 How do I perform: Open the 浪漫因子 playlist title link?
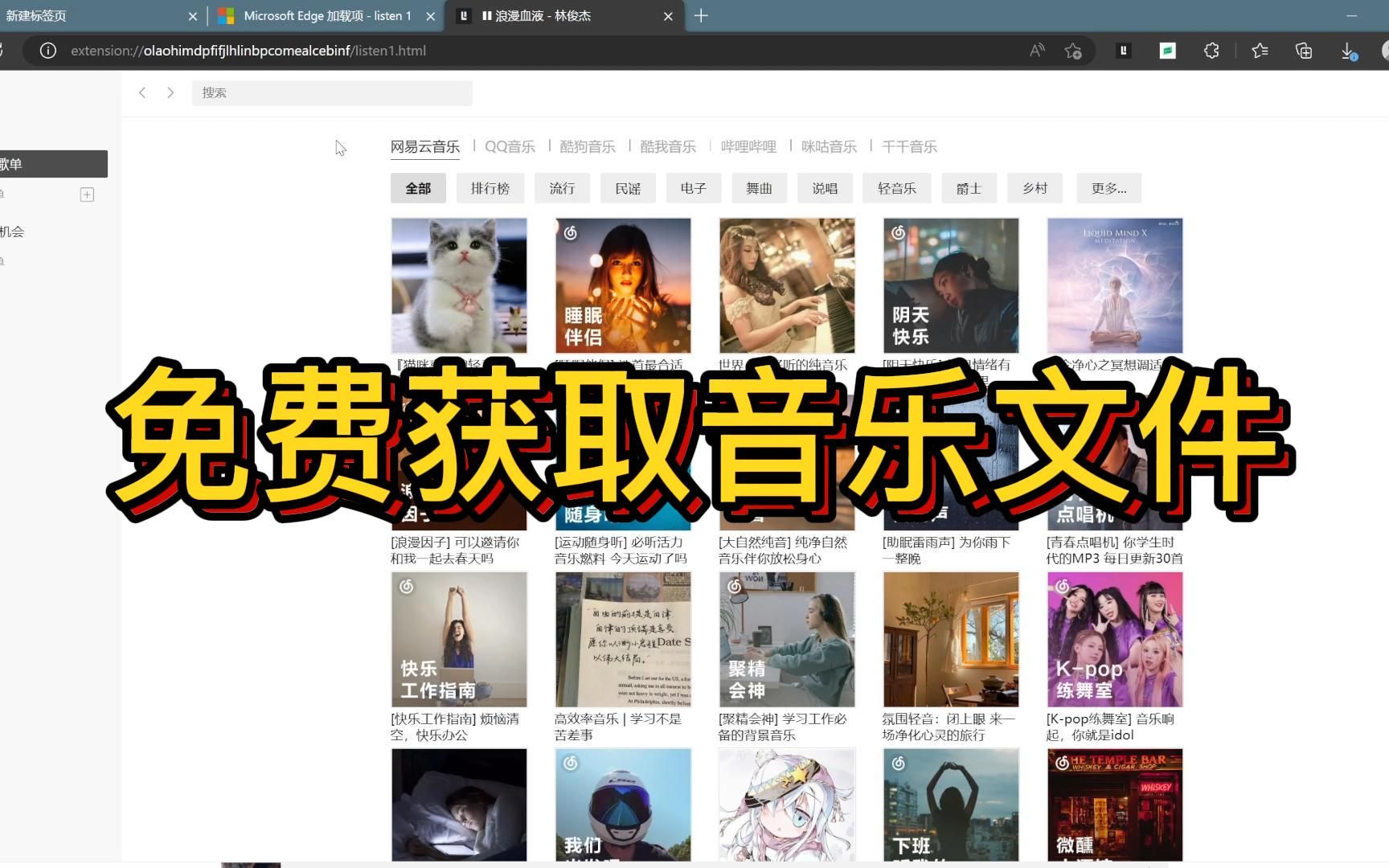(x=456, y=551)
